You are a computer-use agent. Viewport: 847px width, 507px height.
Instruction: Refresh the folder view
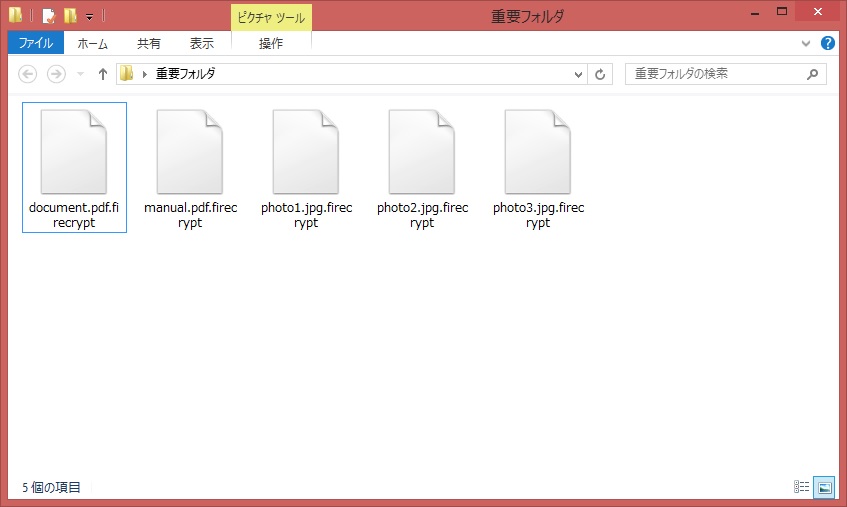click(x=600, y=75)
